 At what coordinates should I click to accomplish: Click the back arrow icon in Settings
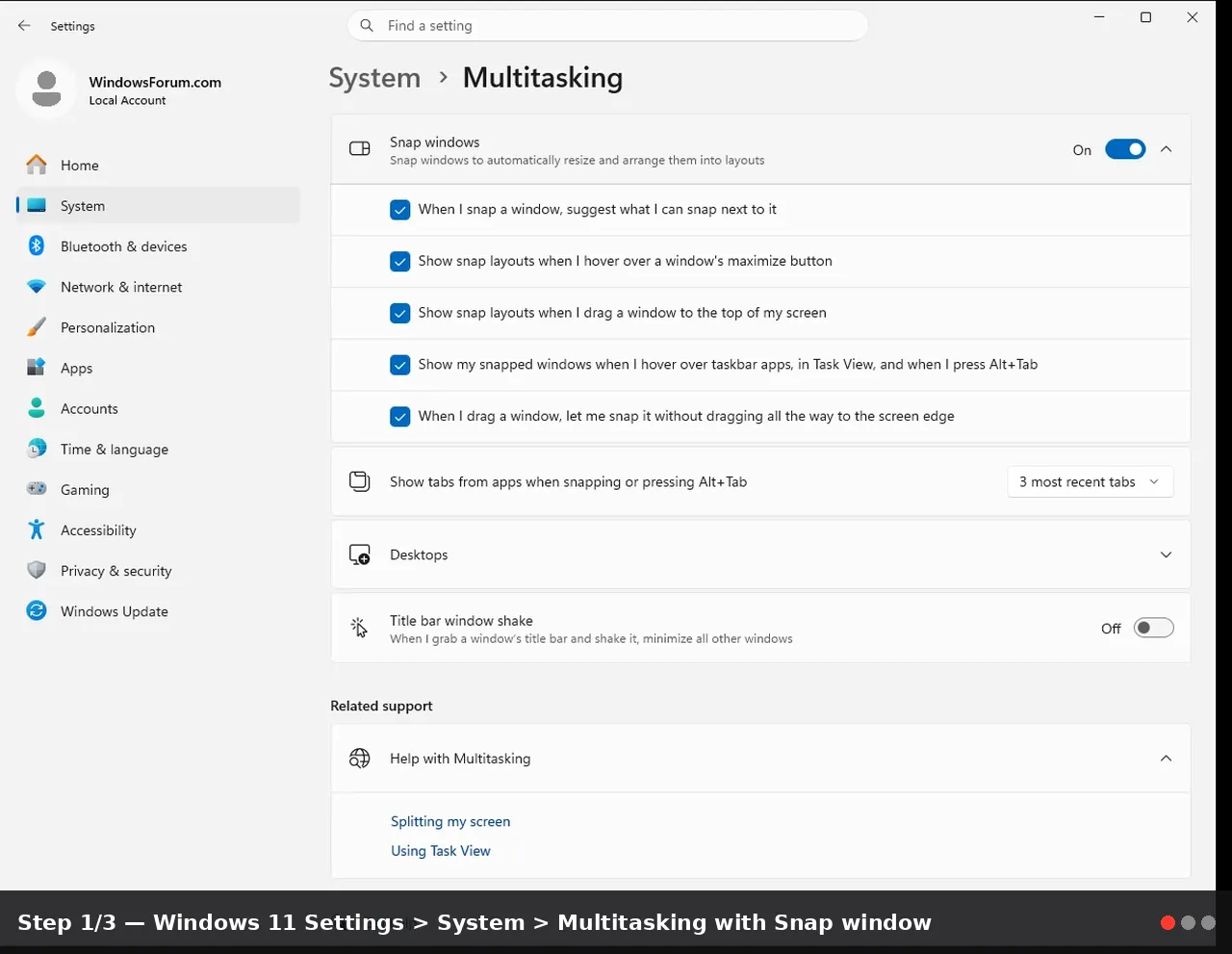click(24, 26)
